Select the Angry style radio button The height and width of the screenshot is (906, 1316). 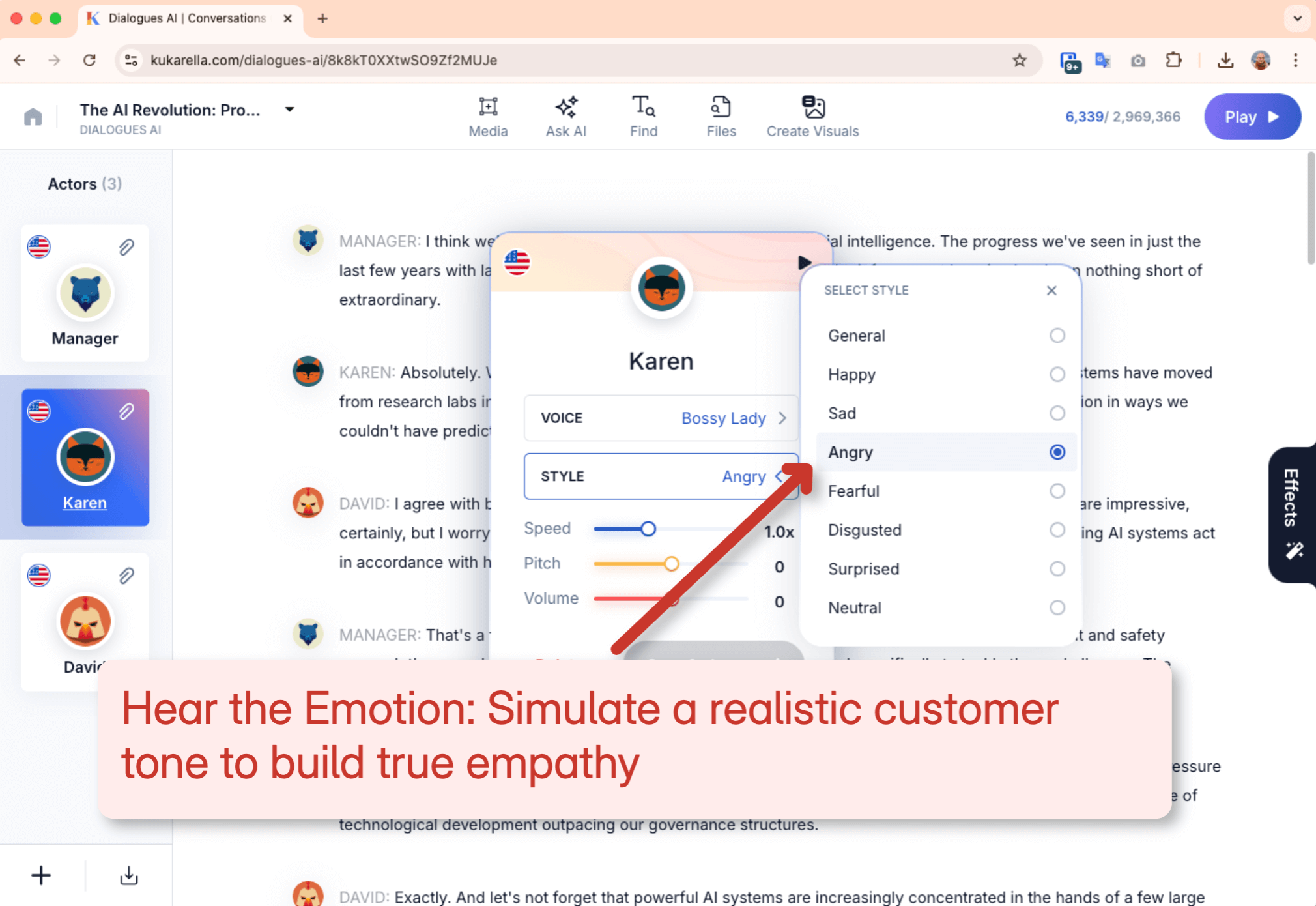(1057, 452)
